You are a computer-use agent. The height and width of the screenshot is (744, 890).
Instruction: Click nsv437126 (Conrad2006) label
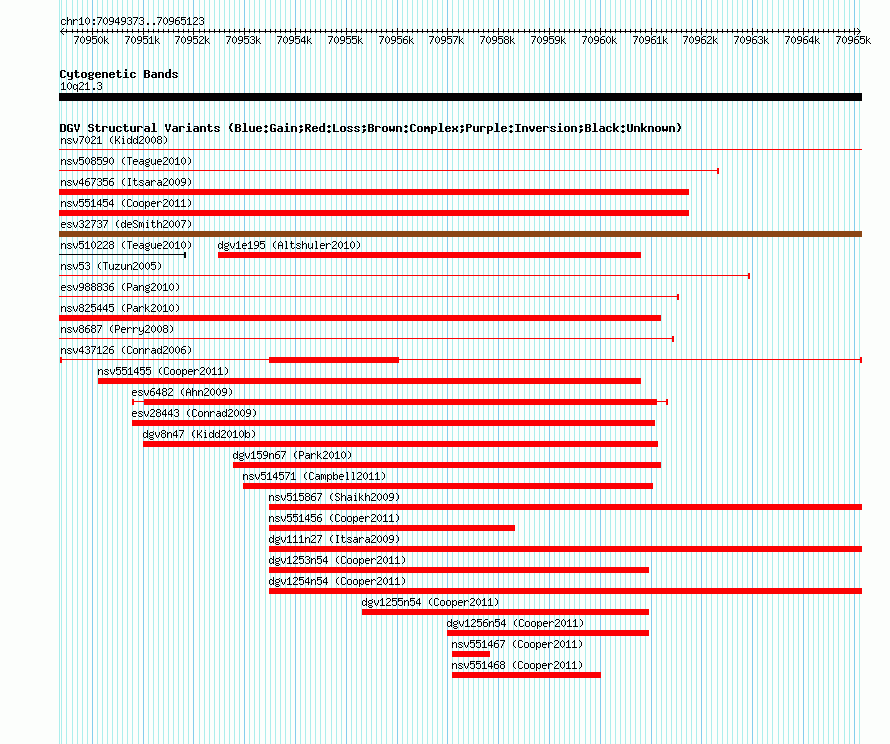[126, 350]
